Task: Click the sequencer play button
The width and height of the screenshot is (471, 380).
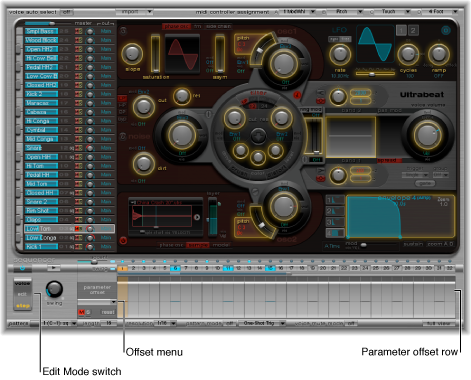Action: [53, 268]
